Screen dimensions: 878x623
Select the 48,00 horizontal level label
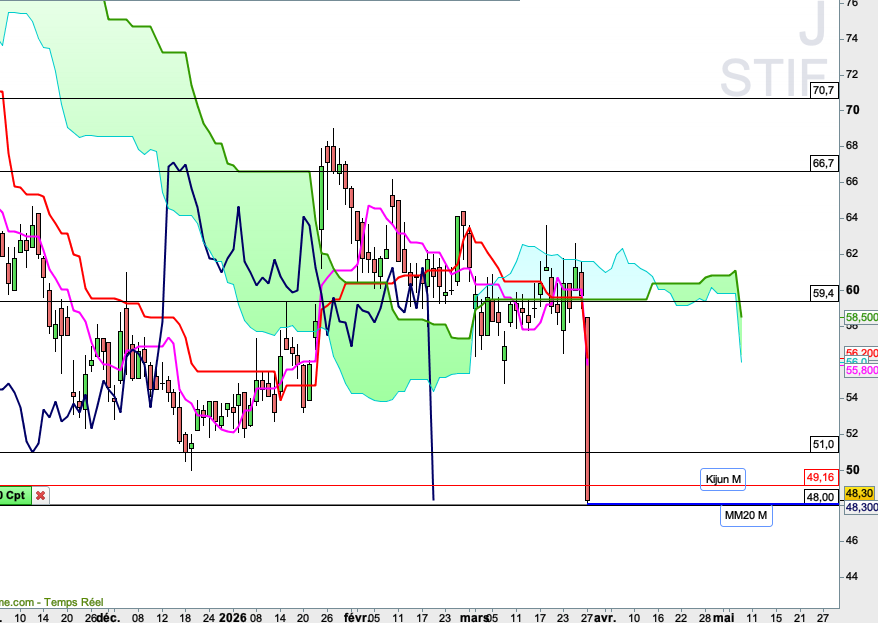click(x=821, y=496)
